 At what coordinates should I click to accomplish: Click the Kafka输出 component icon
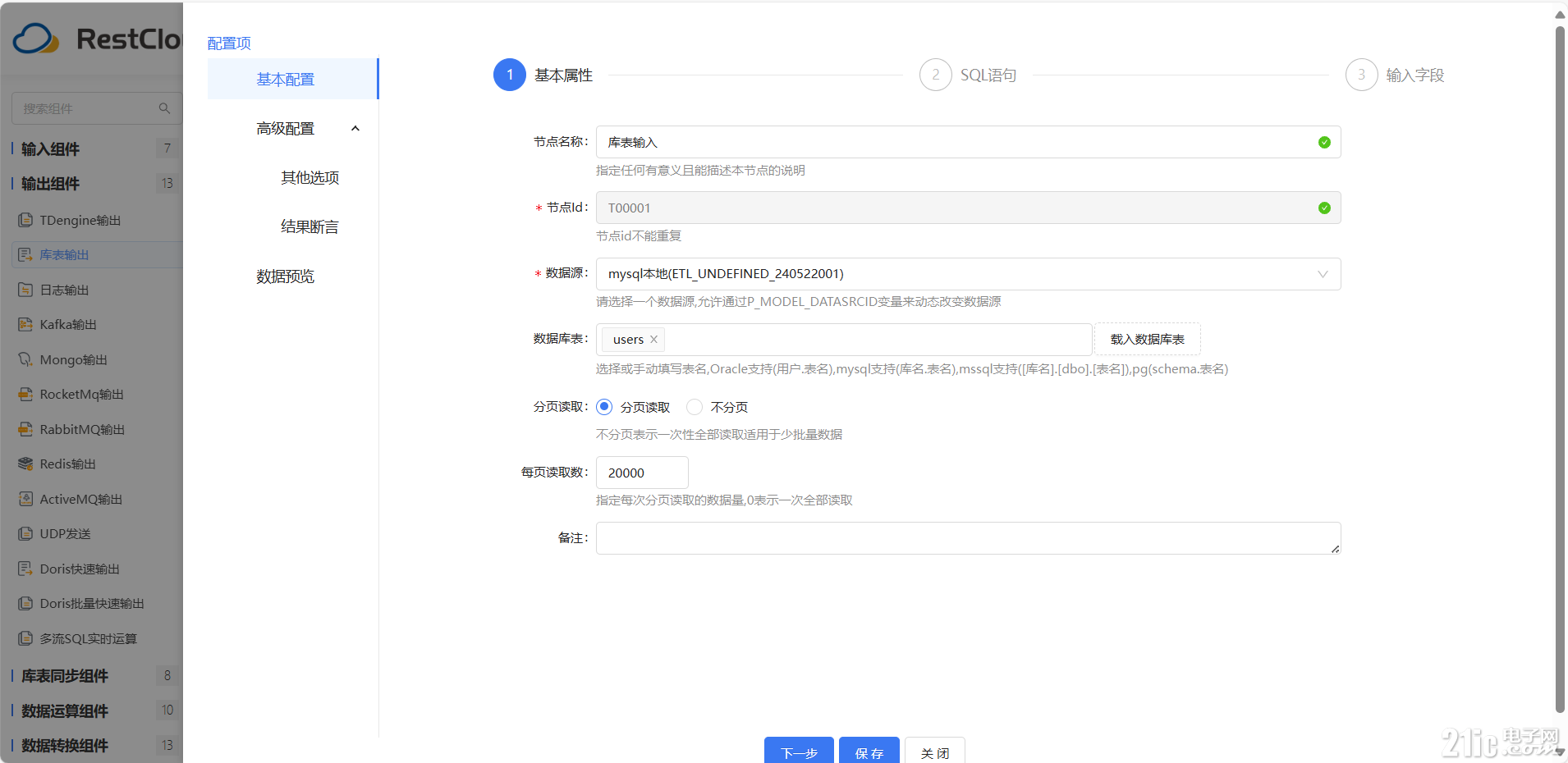tap(25, 324)
